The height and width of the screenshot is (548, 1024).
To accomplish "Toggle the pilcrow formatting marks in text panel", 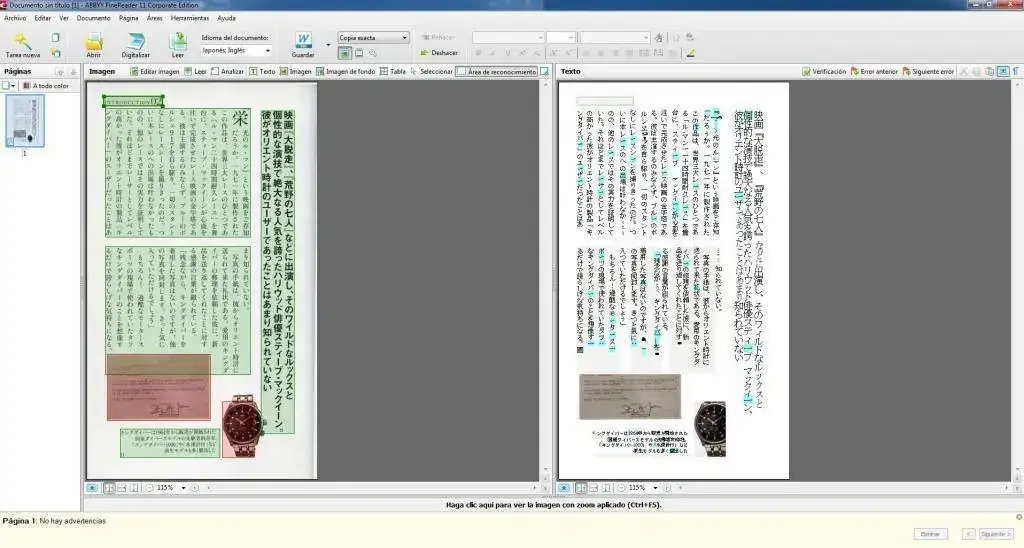I will pos(1016,71).
